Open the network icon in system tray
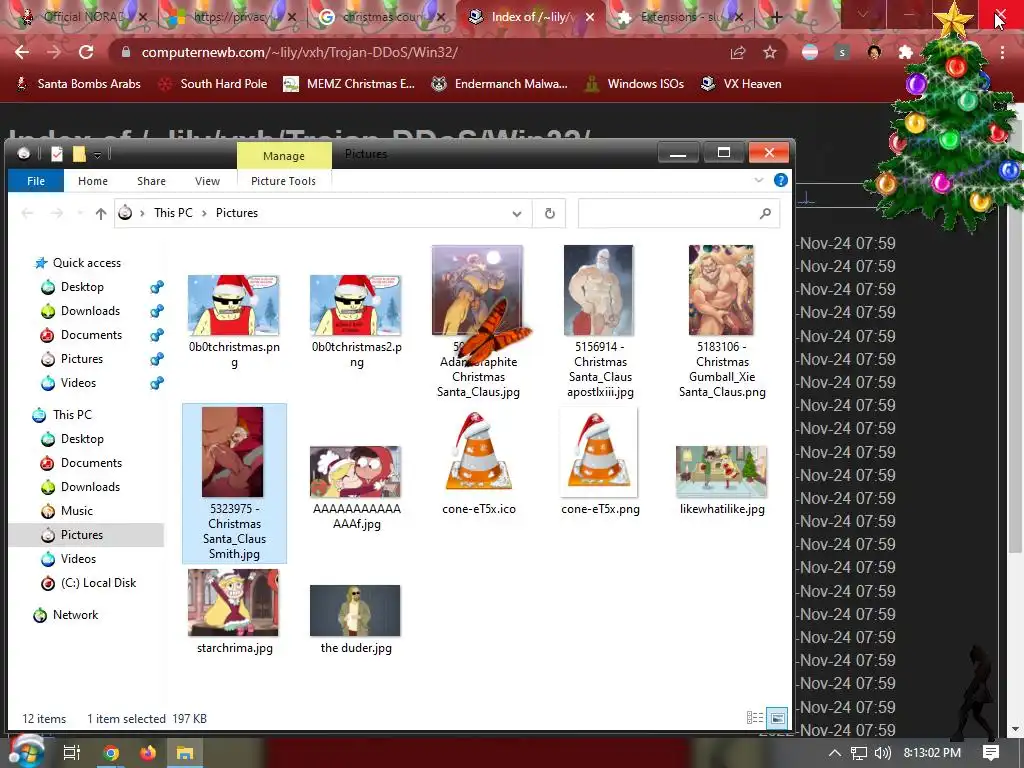1024x768 pixels. (x=859, y=753)
